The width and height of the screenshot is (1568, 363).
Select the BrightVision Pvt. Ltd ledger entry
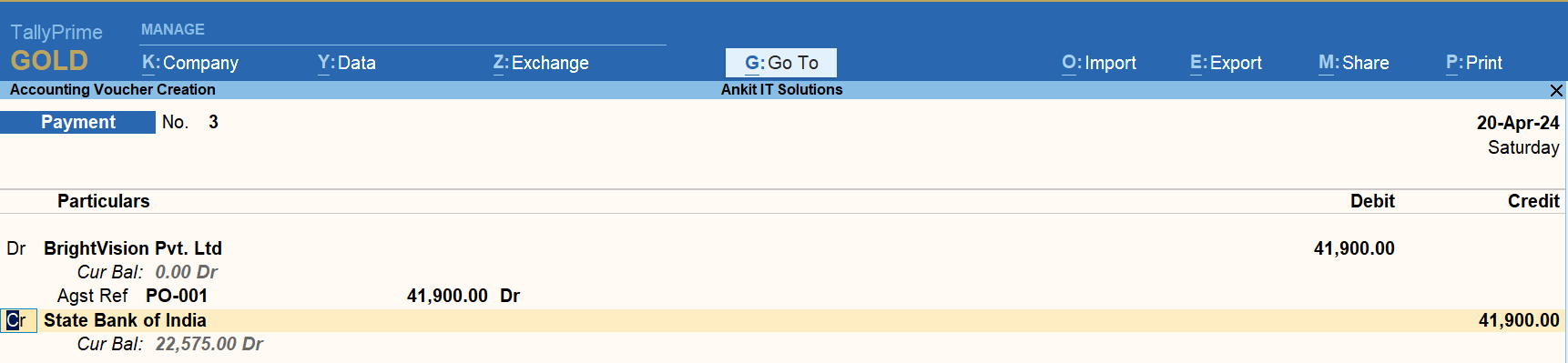(x=133, y=248)
